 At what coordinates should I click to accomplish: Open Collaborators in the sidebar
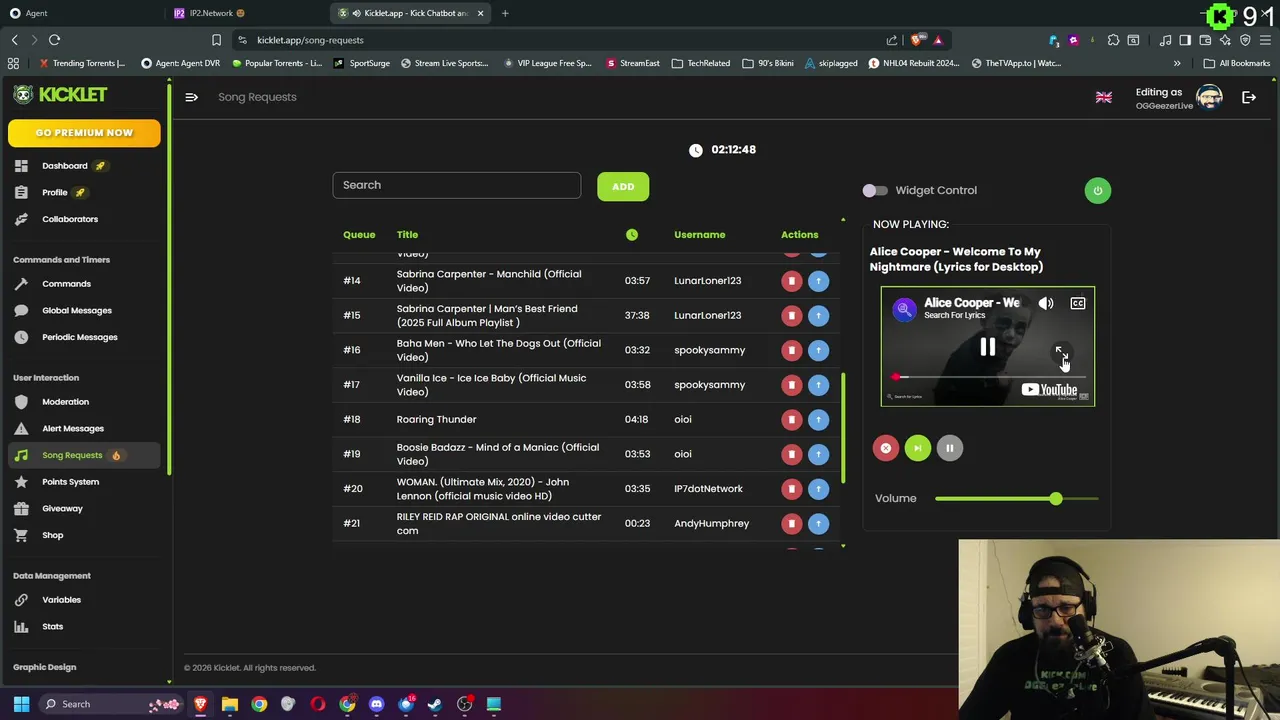click(70, 219)
